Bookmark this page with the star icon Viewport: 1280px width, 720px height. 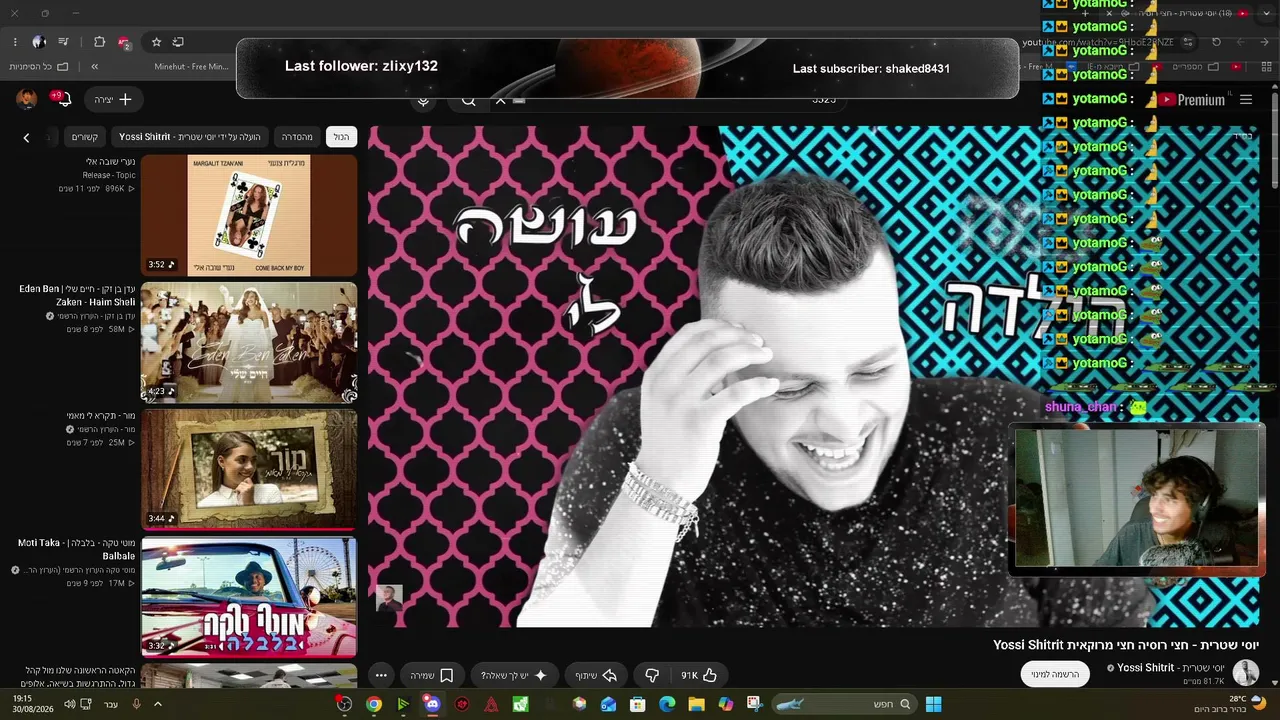[x=156, y=42]
